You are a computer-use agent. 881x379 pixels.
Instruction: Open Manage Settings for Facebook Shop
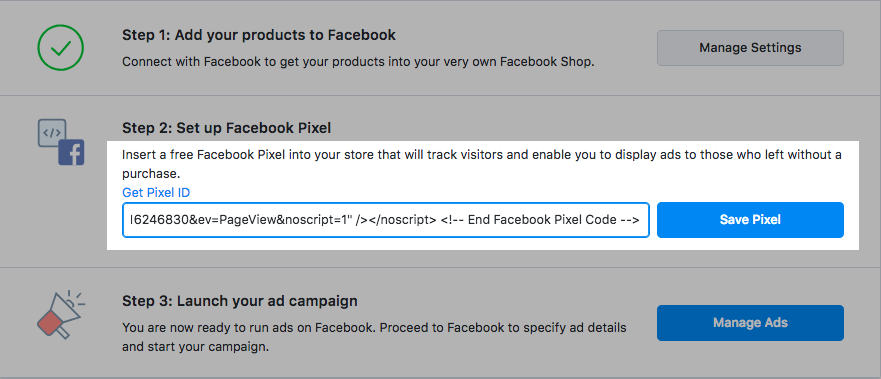click(x=750, y=48)
